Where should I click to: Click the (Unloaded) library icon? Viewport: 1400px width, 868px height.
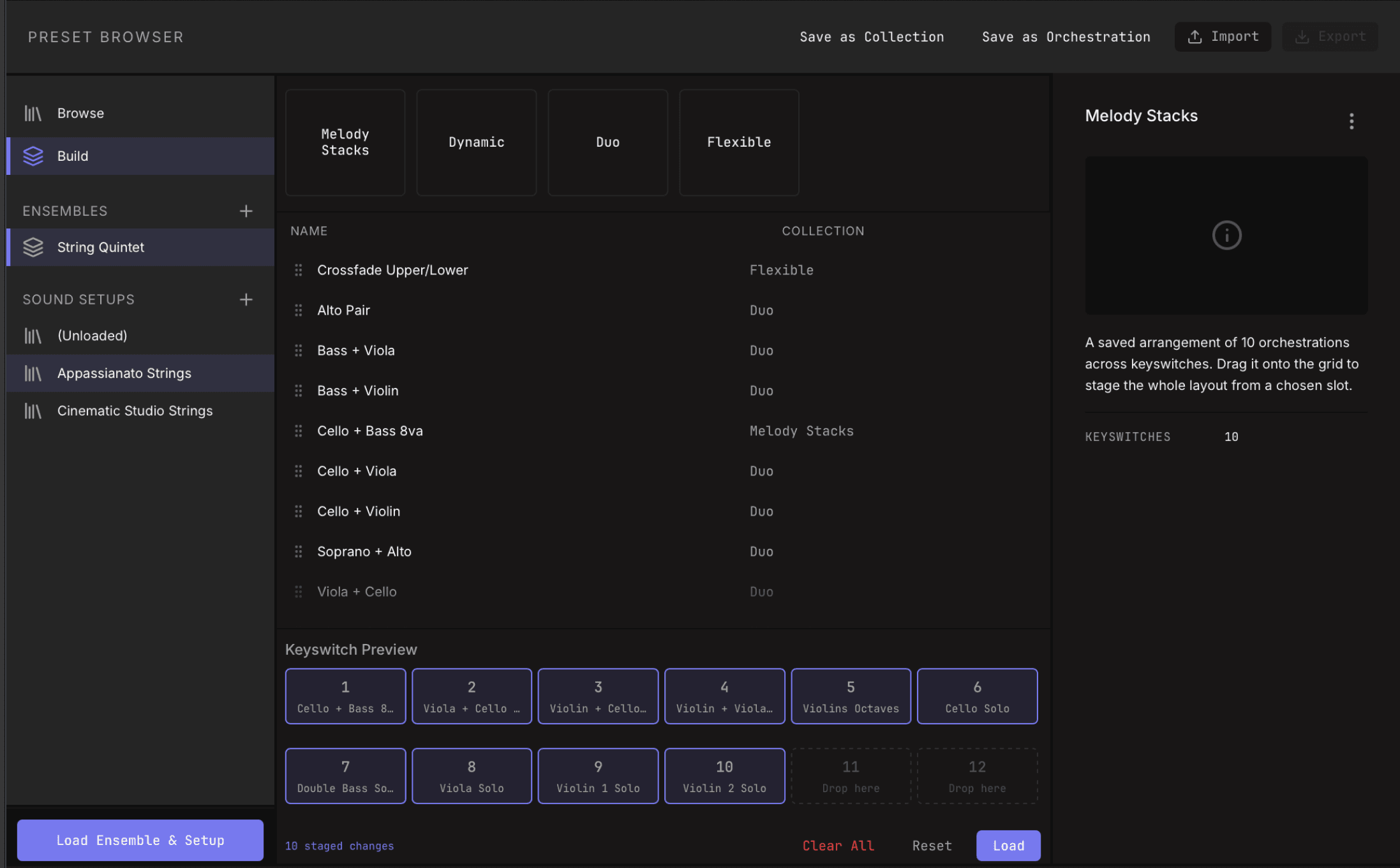[33, 336]
